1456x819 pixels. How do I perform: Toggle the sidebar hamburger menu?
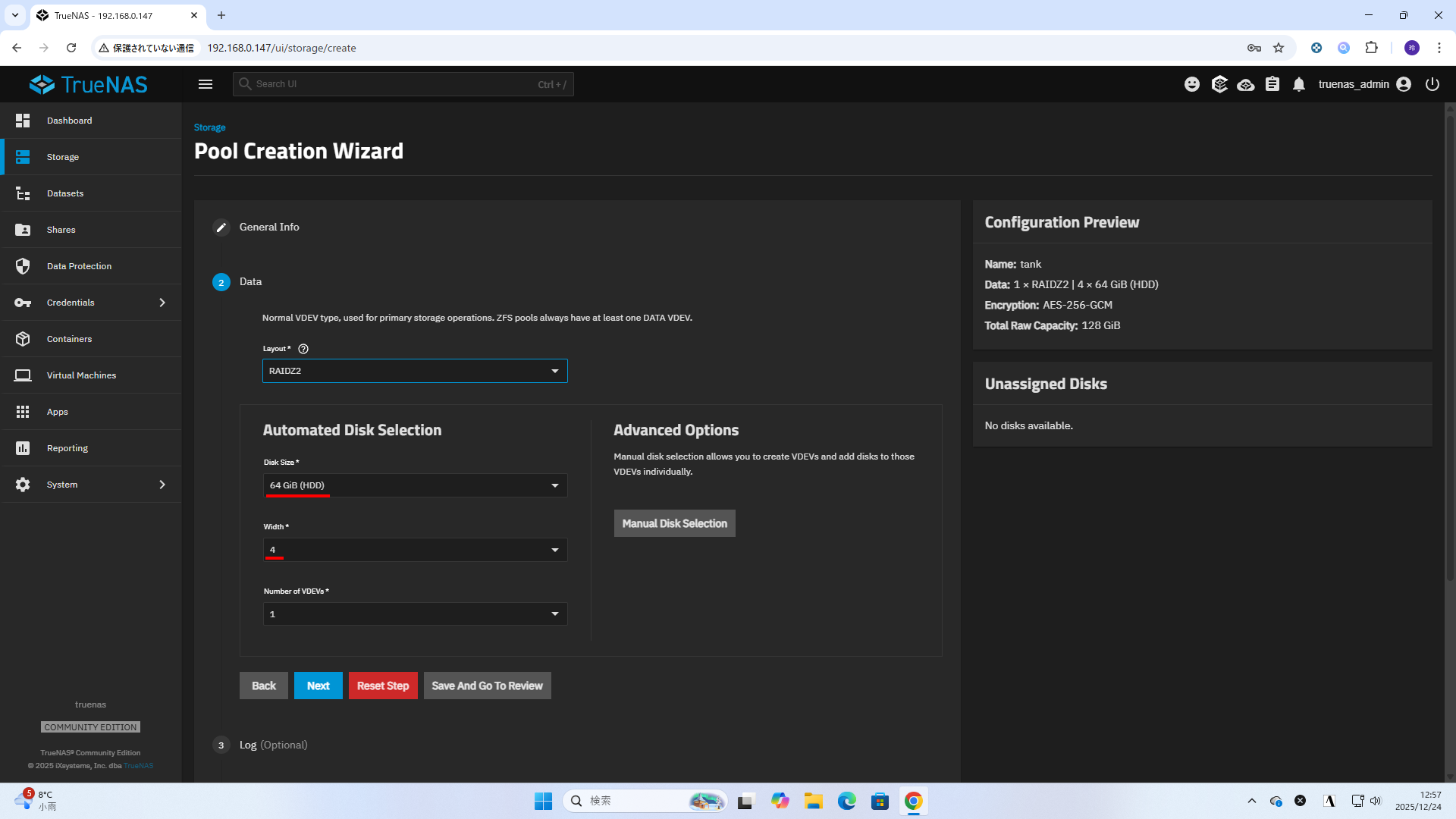pos(206,84)
